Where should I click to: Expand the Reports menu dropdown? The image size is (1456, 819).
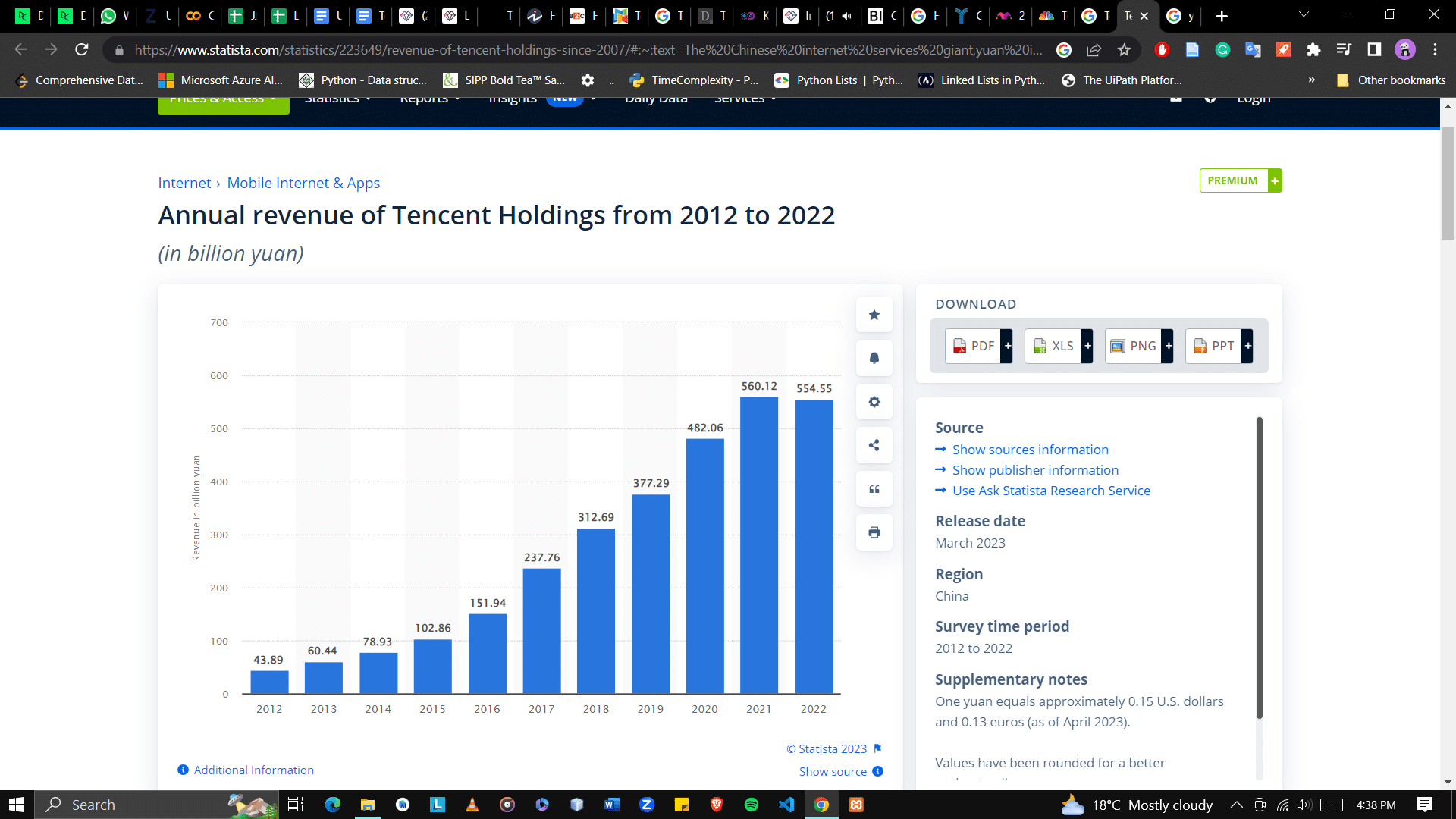tap(429, 99)
